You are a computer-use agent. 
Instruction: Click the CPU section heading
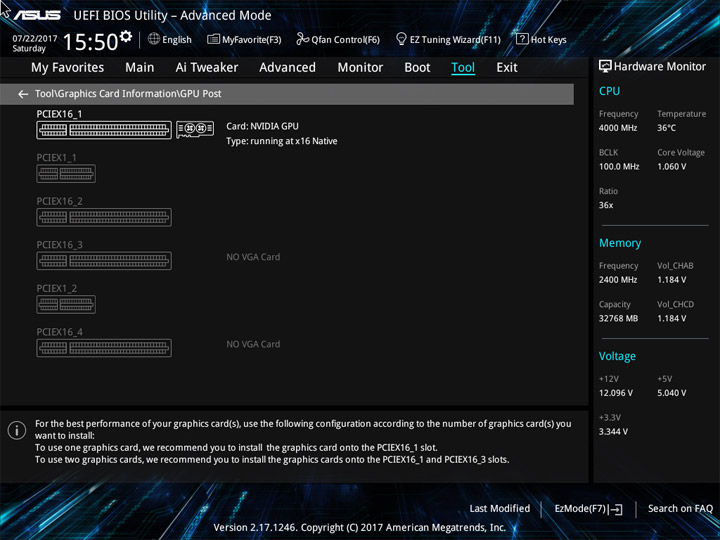coord(609,91)
